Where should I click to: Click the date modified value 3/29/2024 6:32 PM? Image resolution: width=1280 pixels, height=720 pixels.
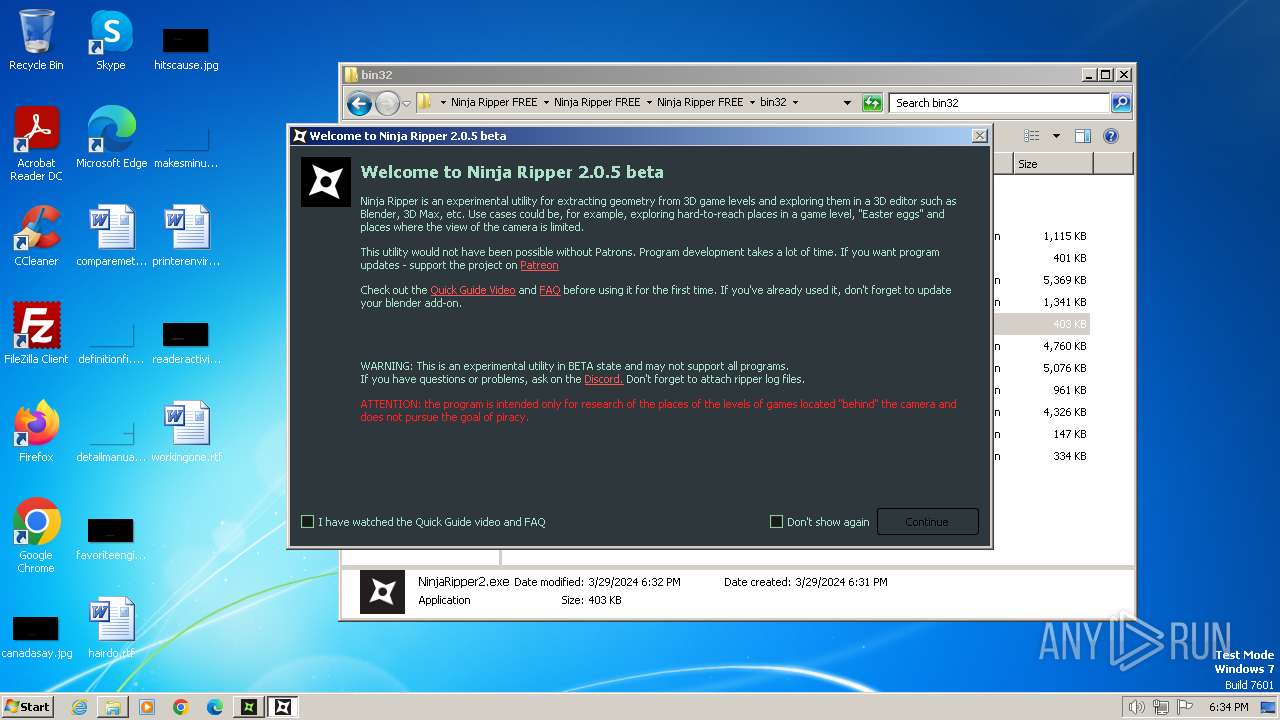click(x=634, y=582)
